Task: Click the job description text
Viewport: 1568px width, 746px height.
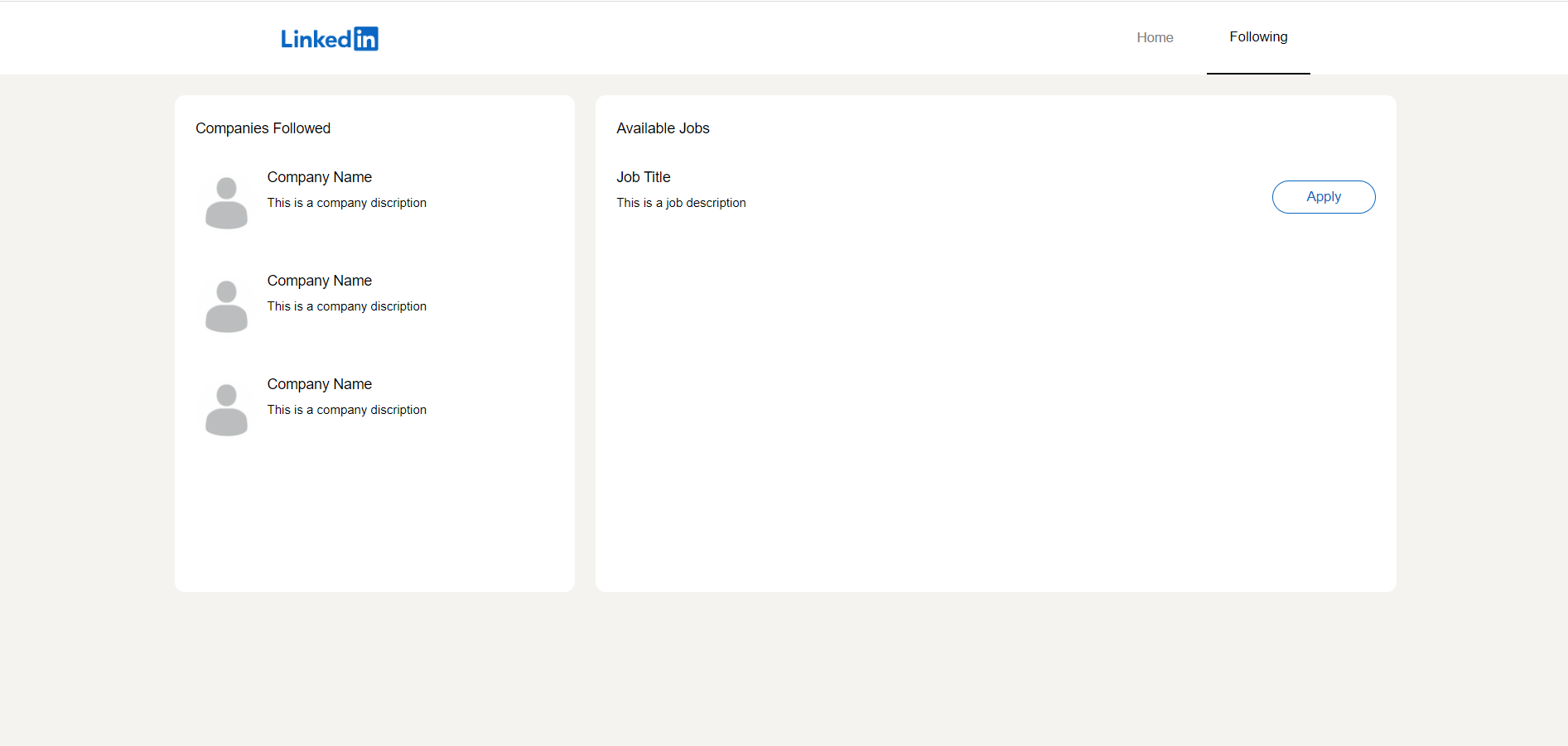Action: (681, 203)
